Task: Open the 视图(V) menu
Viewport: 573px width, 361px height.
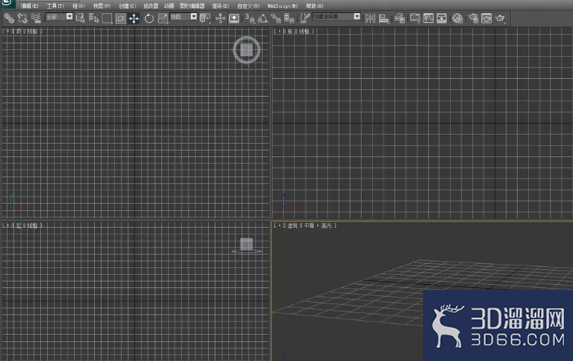Action: [102, 6]
